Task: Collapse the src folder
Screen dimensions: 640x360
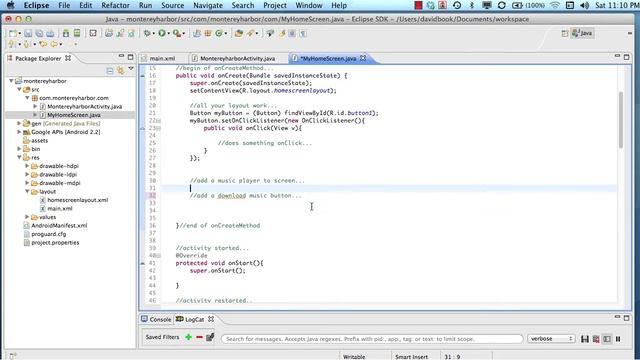Action: [x=19, y=89]
